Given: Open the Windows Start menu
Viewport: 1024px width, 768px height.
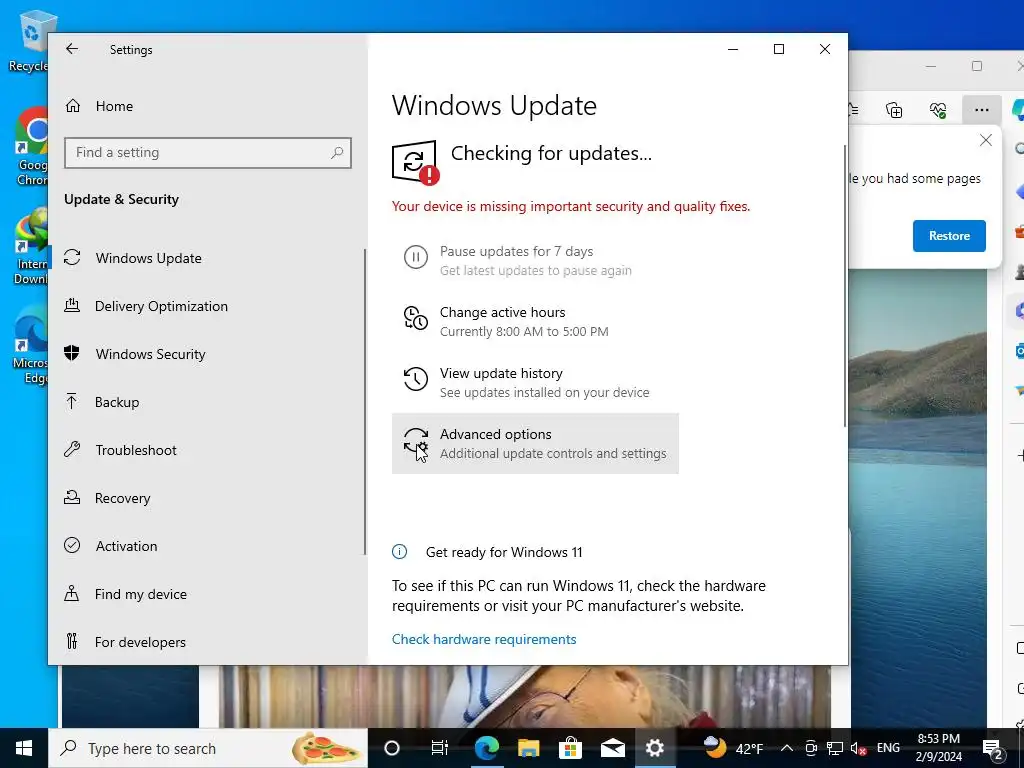Looking at the screenshot, I should (x=24, y=748).
